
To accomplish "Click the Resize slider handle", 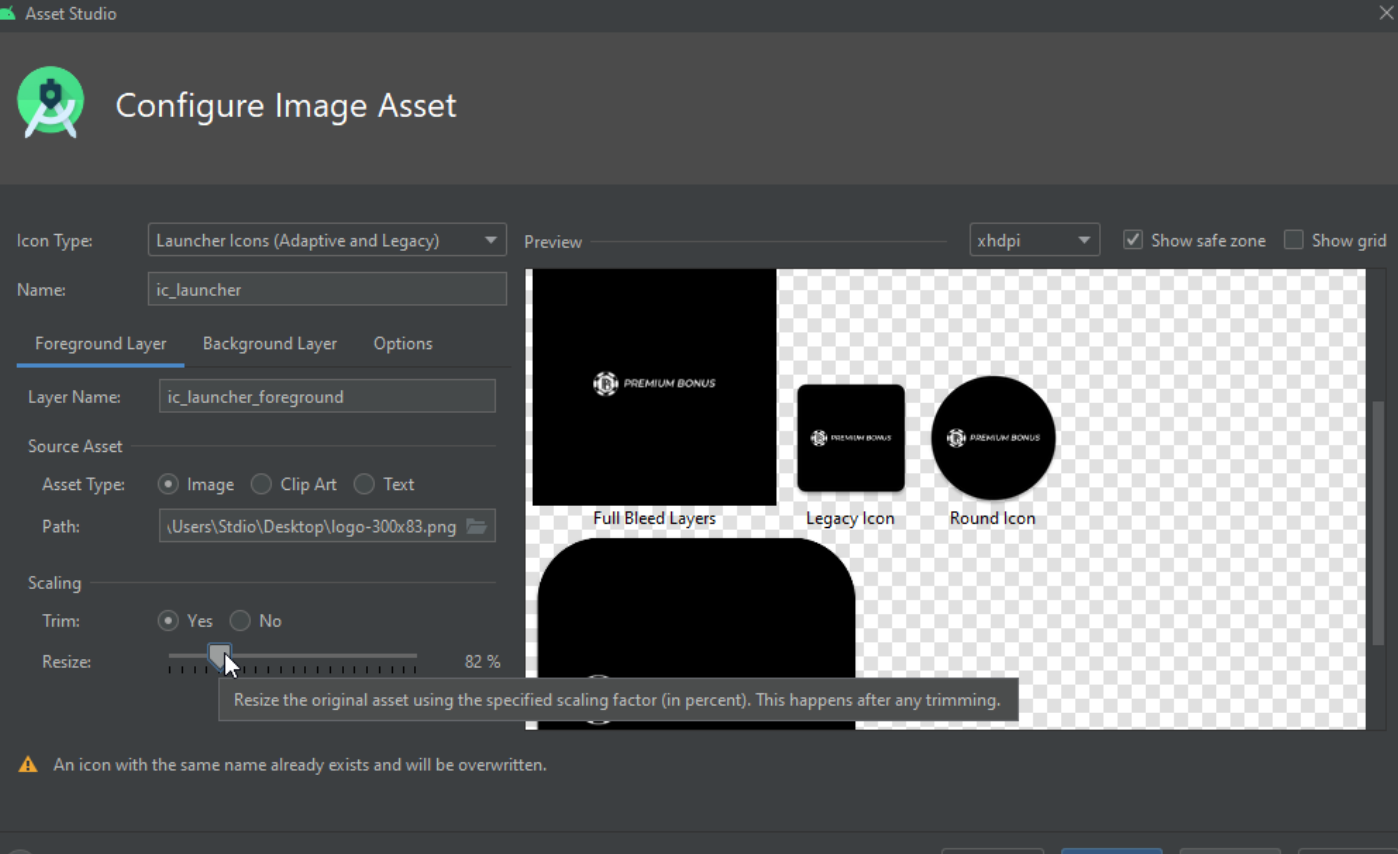I will [x=220, y=656].
